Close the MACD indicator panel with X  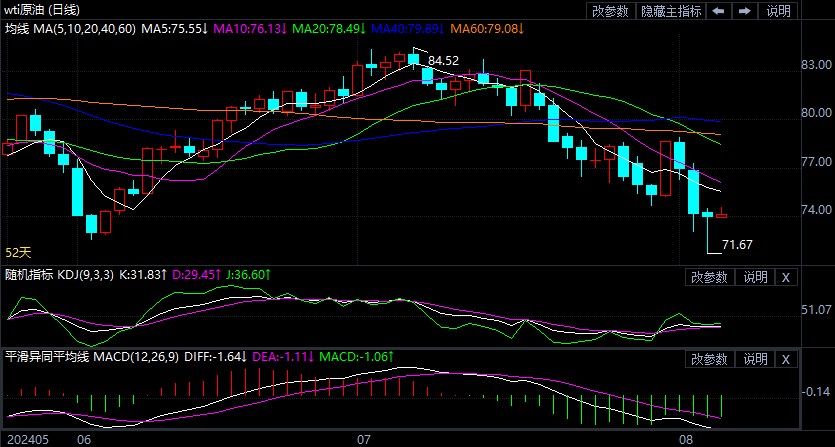[x=786, y=359]
